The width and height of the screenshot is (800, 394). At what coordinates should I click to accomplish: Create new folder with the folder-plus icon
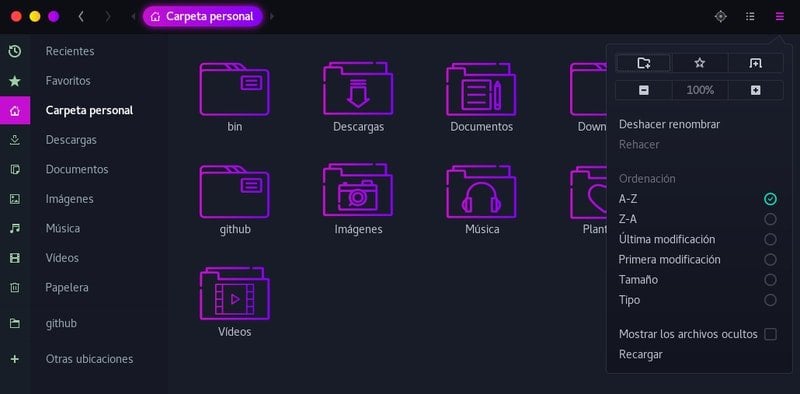tap(644, 63)
